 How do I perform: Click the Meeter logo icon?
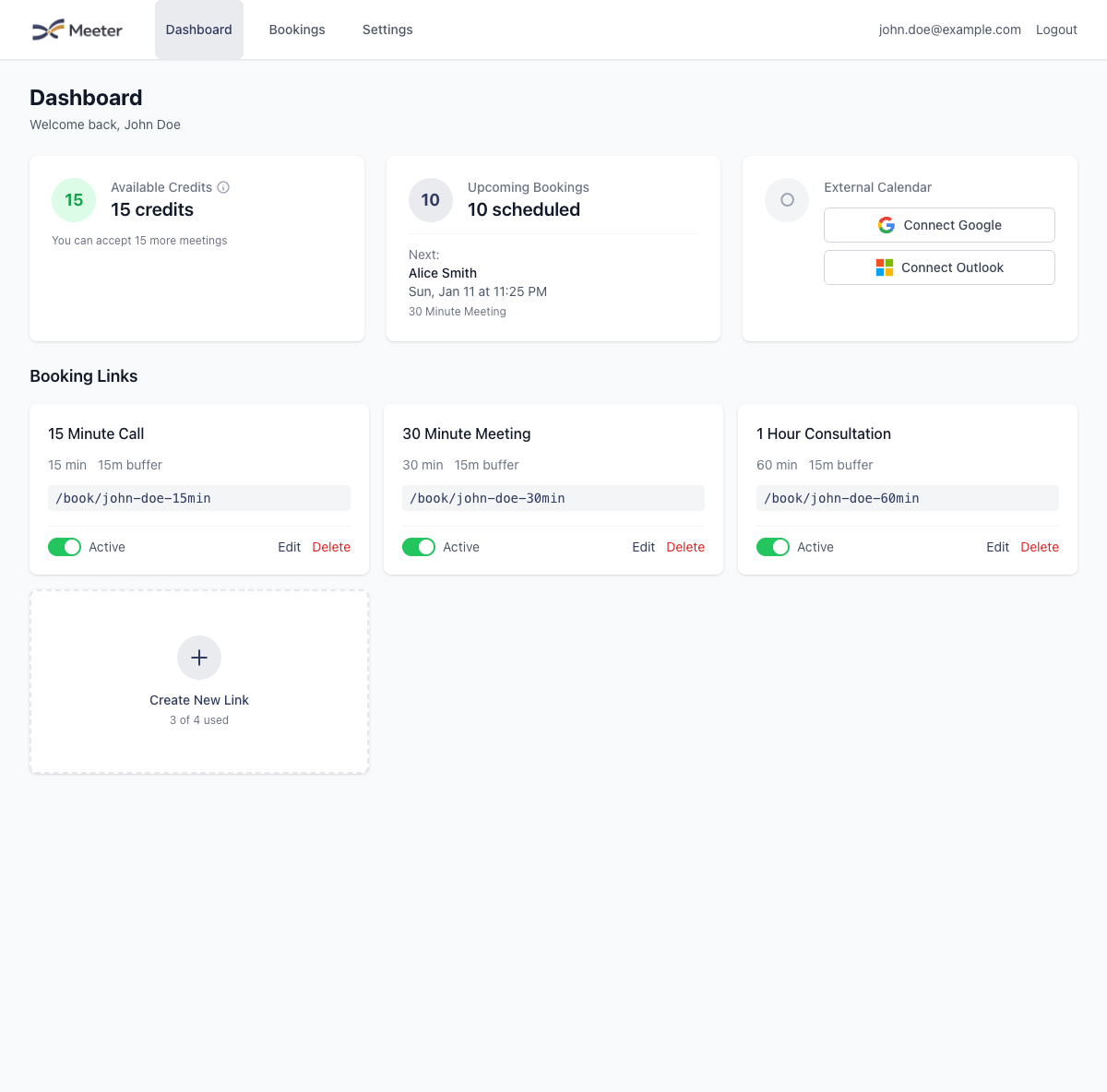(x=51, y=29)
